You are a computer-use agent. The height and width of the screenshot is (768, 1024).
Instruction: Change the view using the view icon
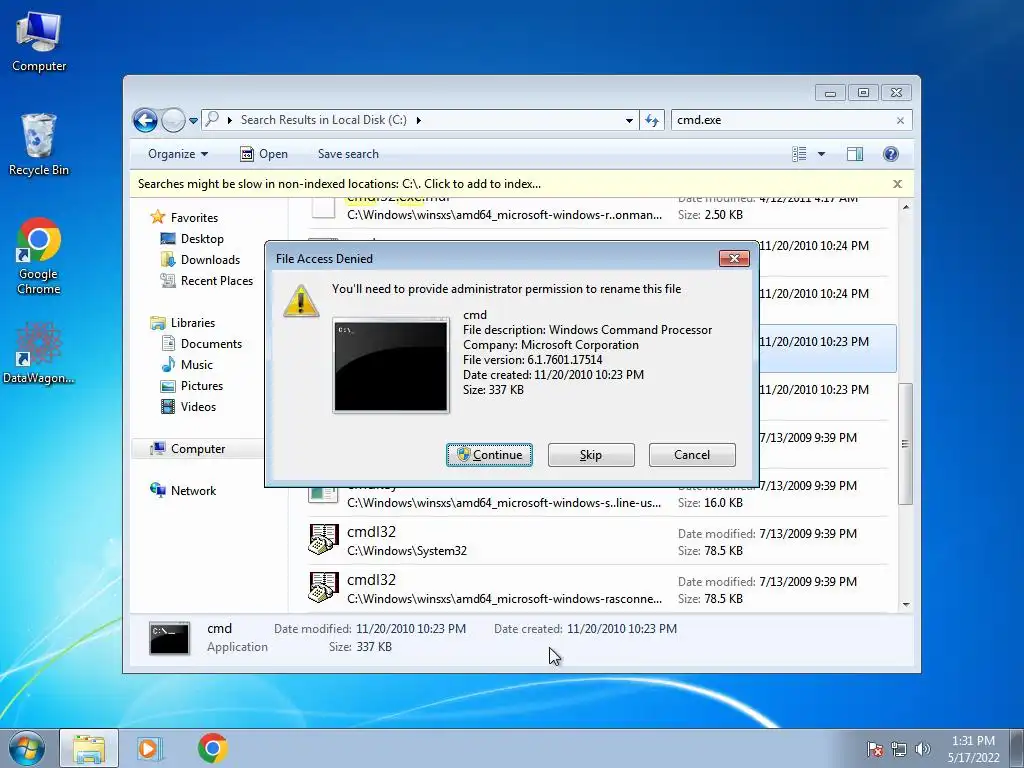(x=799, y=154)
